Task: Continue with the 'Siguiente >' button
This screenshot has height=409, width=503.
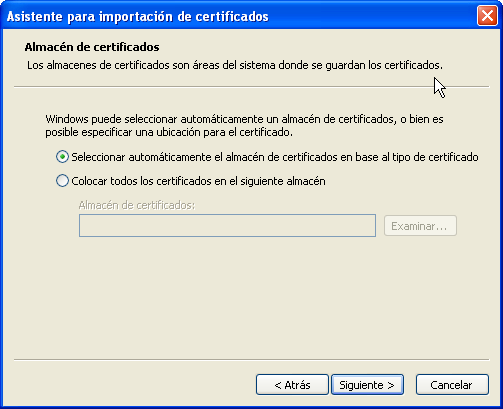Action: click(x=367, y=385)
